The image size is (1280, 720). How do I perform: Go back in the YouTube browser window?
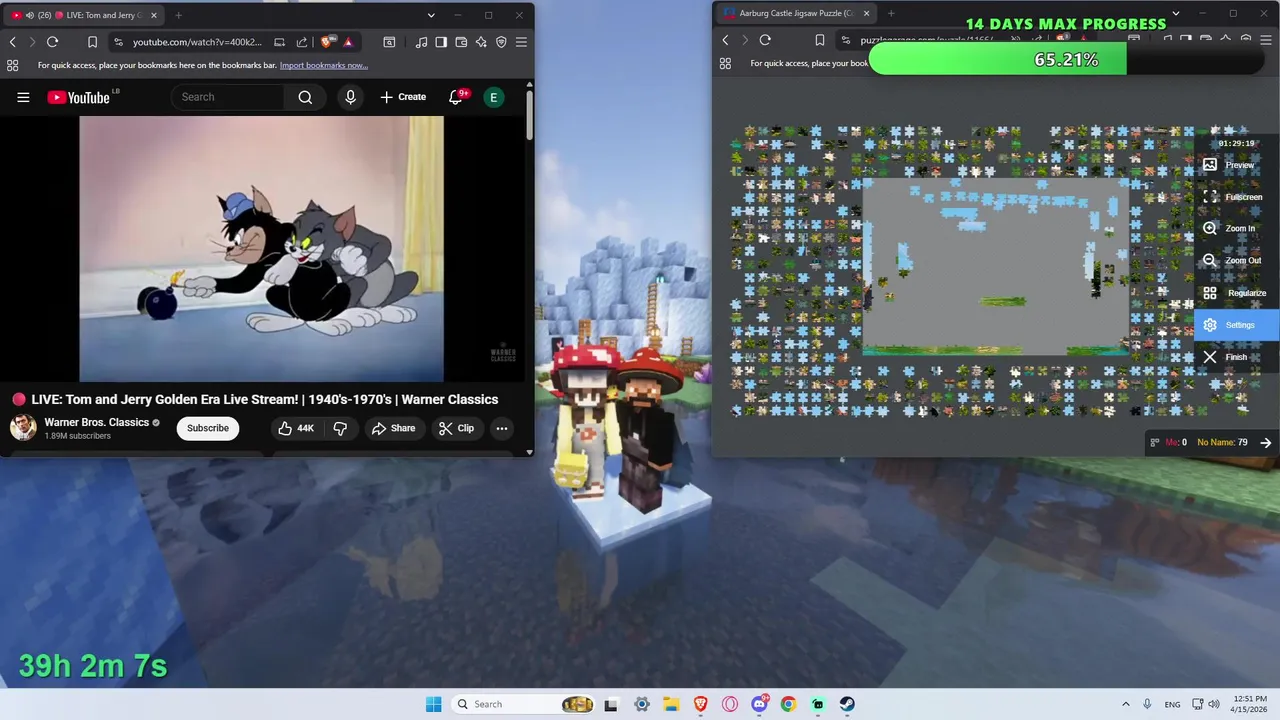[x=12, y=42]
